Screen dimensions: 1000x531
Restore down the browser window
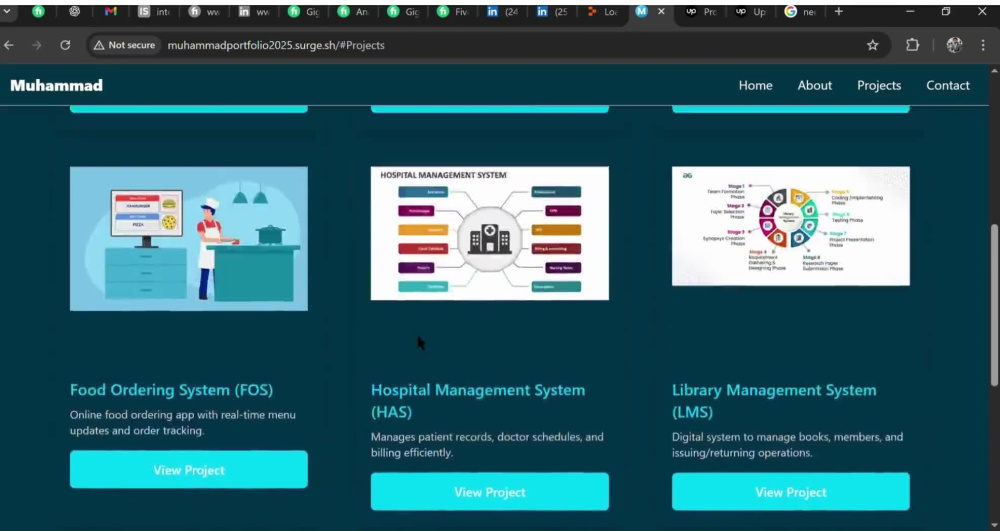(946, 11)
